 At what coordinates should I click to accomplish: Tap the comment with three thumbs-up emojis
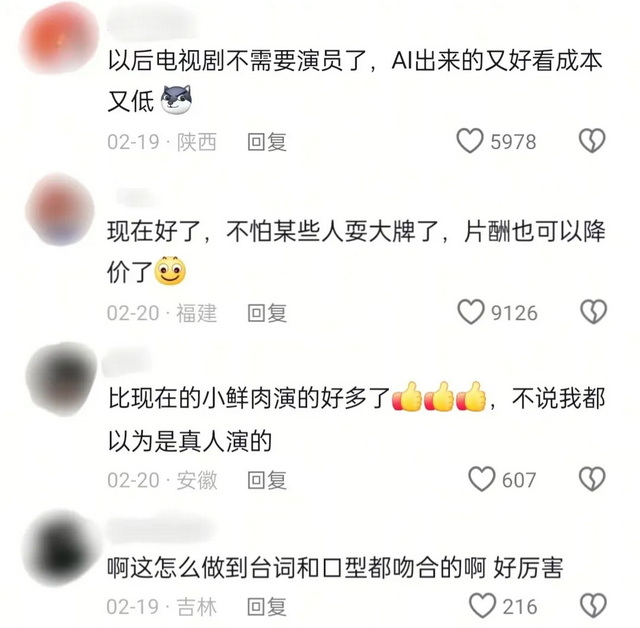click(x=356, y=419)
